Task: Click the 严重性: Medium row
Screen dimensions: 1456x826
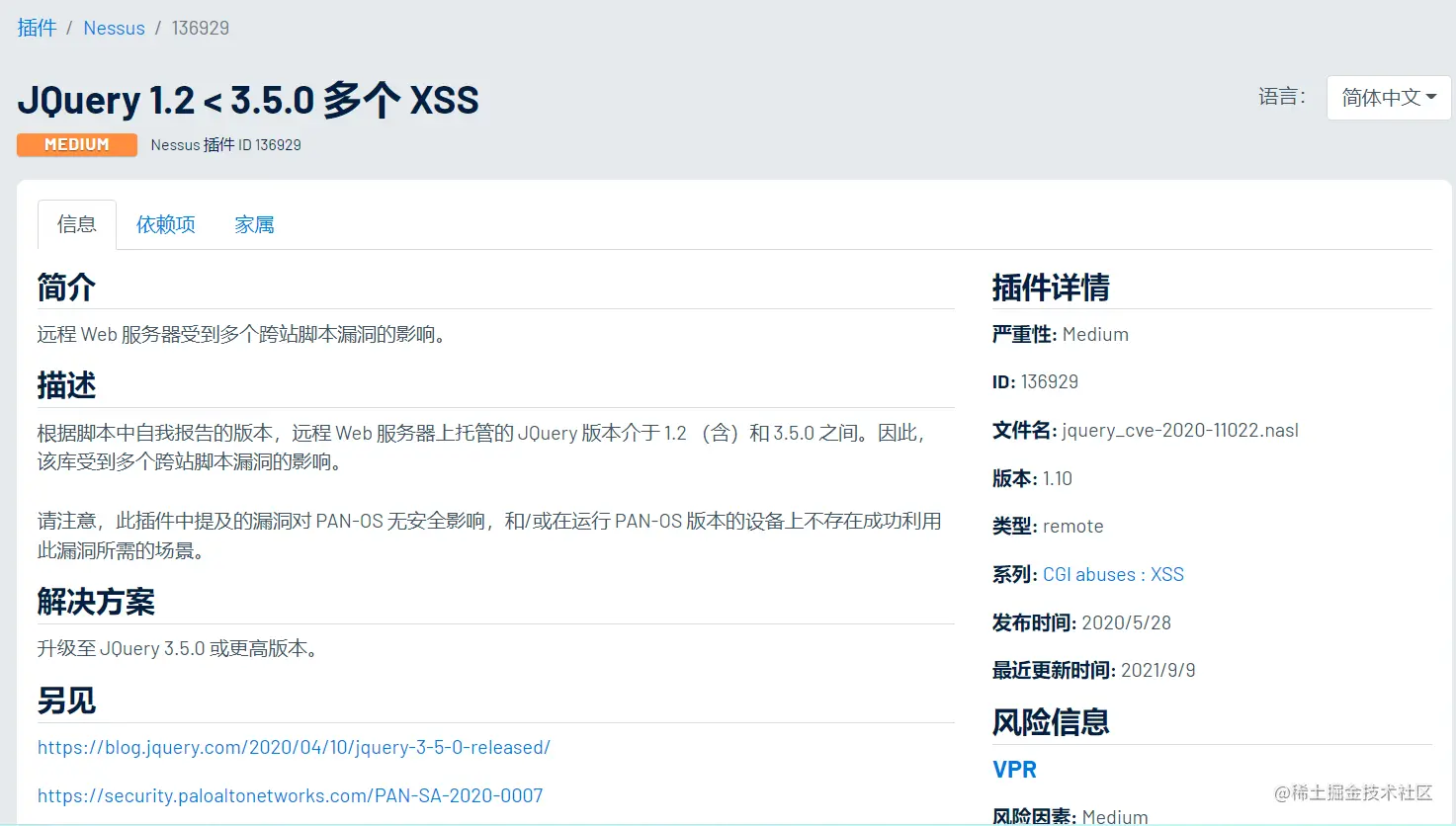Action: (1061, 334)
